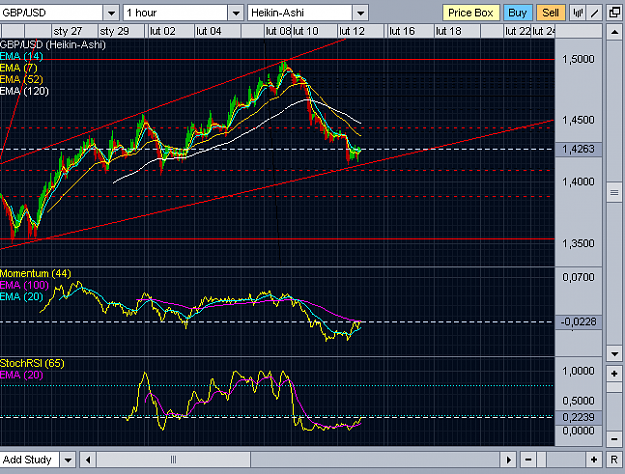Image resolution: width=625 pixels, height=474 pixels.
Task: Click the horizontal scrollbar thumb
Action: coord(173,460)
